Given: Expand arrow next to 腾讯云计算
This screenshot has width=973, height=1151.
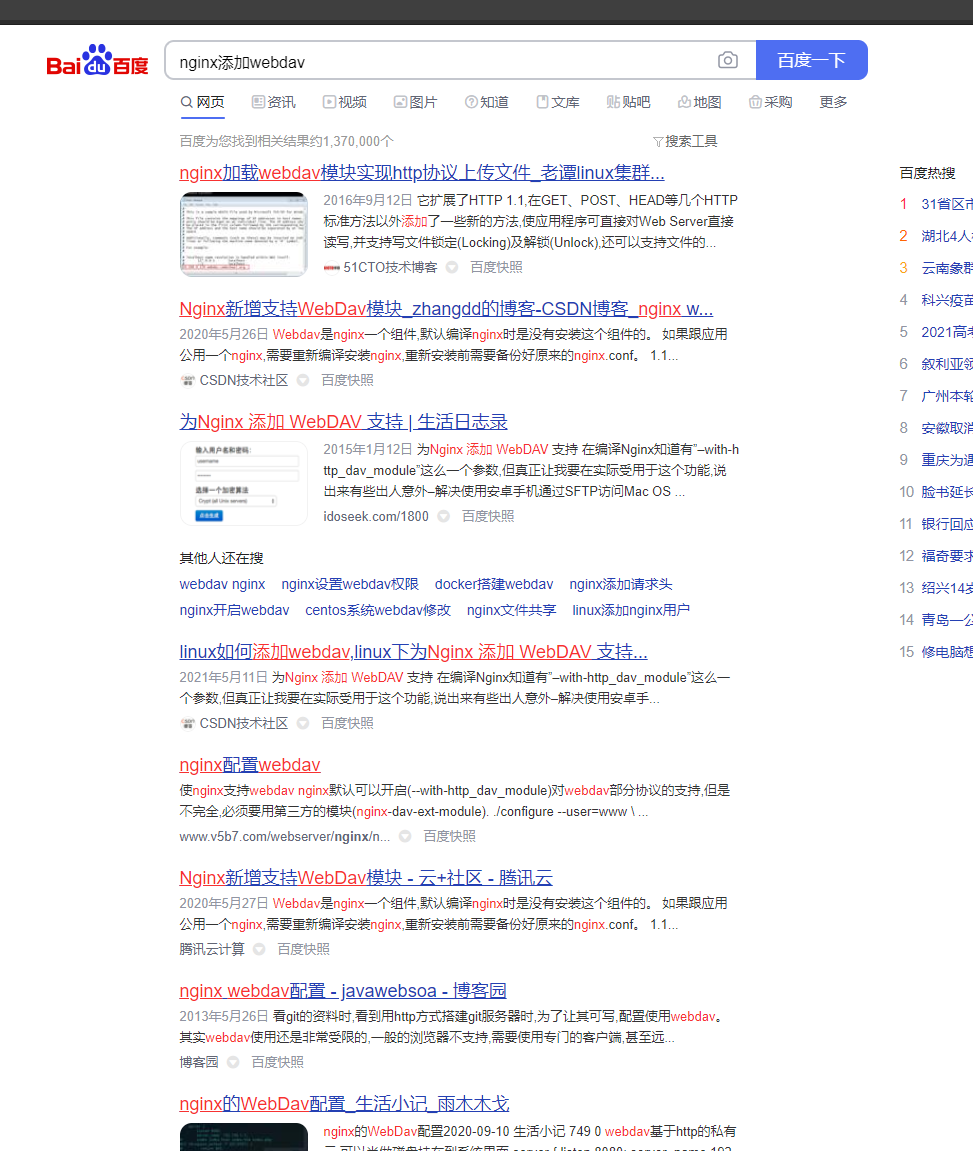Looking at the screenshot, I should (259, 949).
